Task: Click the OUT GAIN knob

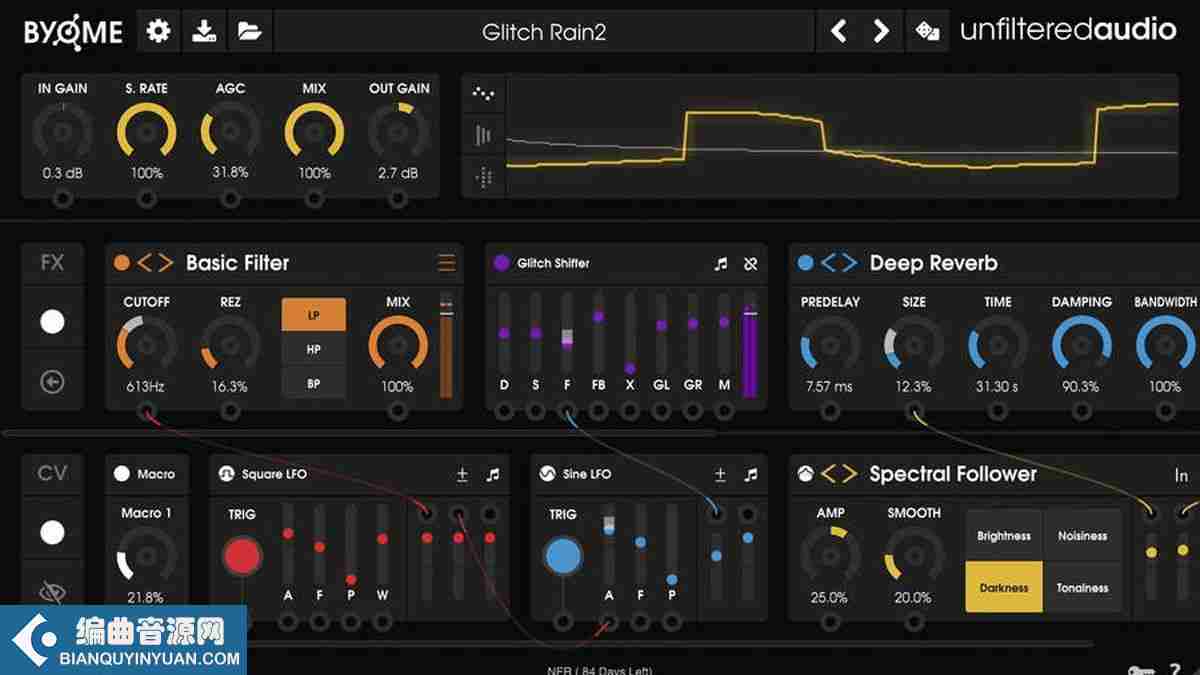Action: coord(399,132)
